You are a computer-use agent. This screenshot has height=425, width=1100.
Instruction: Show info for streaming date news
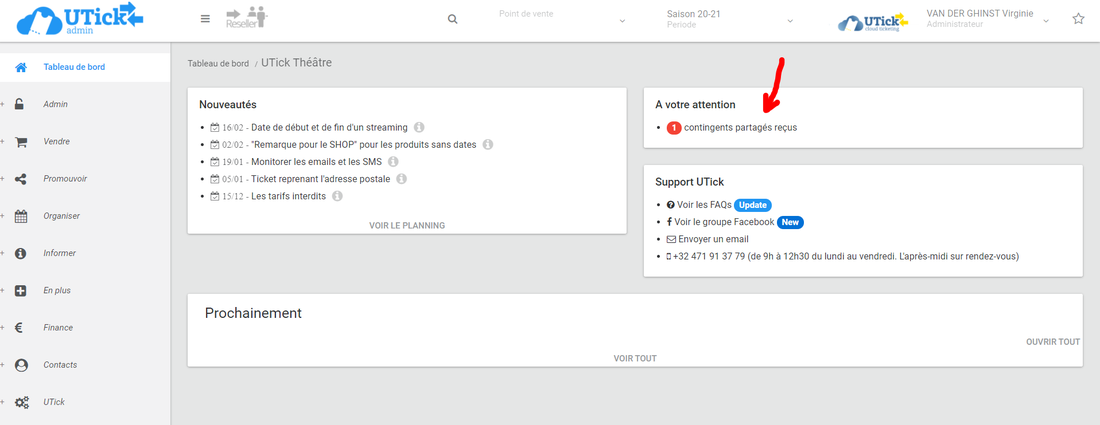click(419, 127)
